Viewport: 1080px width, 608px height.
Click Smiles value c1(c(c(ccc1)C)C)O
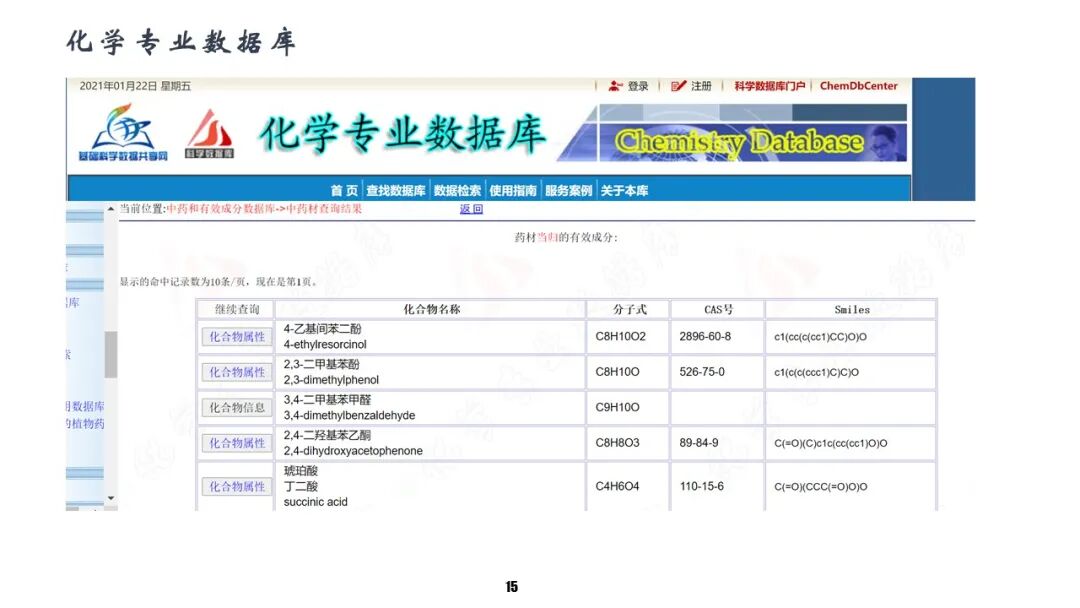click(x=816, y=372)
